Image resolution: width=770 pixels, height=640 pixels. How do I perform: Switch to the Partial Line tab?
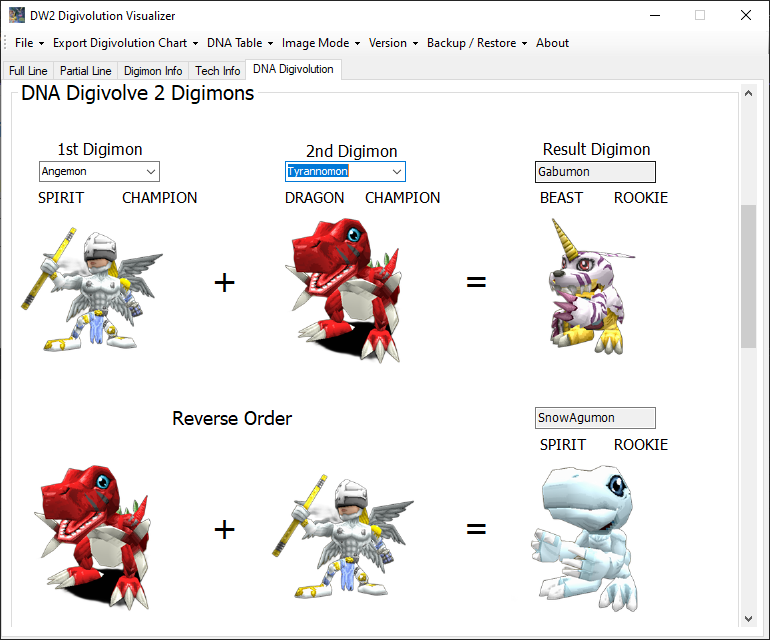pyautogui.click(x=85, y=71)
